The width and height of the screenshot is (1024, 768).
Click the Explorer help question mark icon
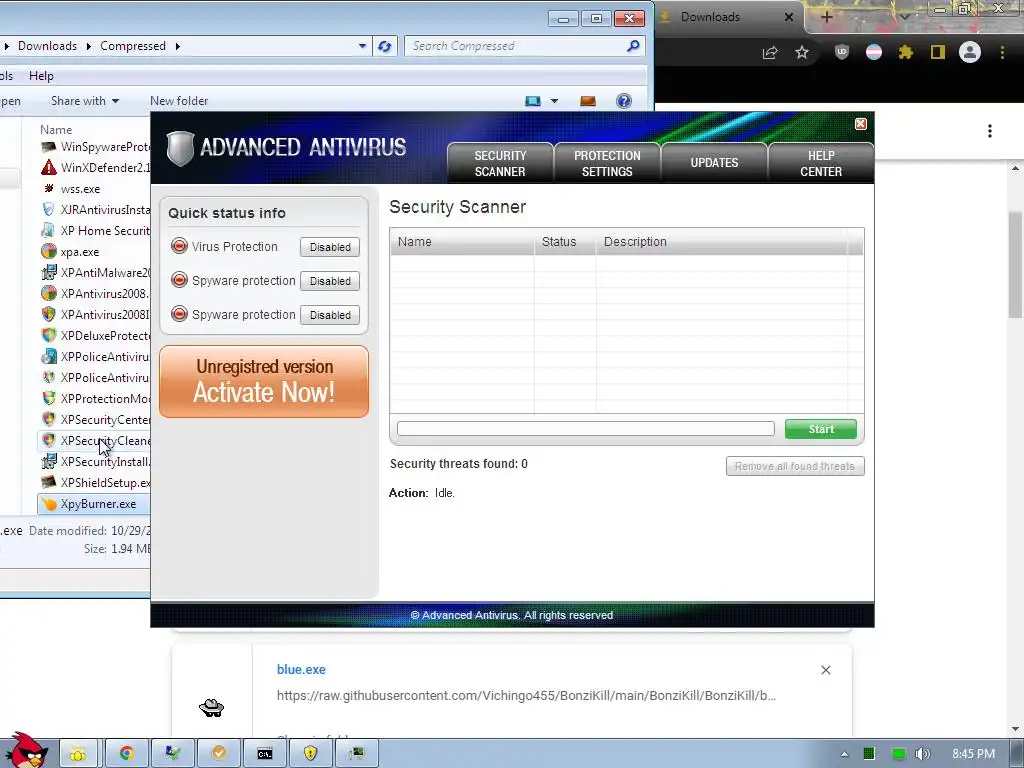click(624, 101)
